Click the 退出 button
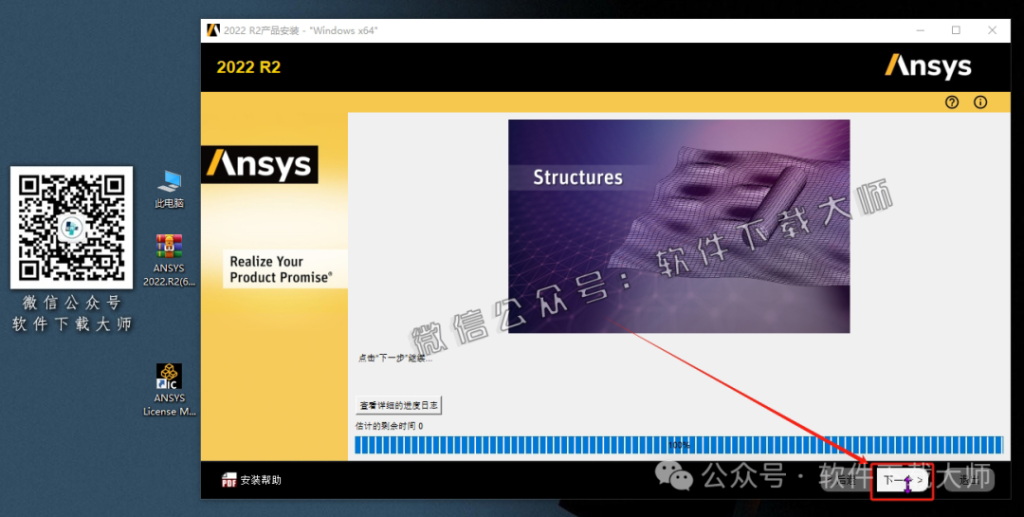Screen dimensions: 1024x517 (x=968, y=480)
